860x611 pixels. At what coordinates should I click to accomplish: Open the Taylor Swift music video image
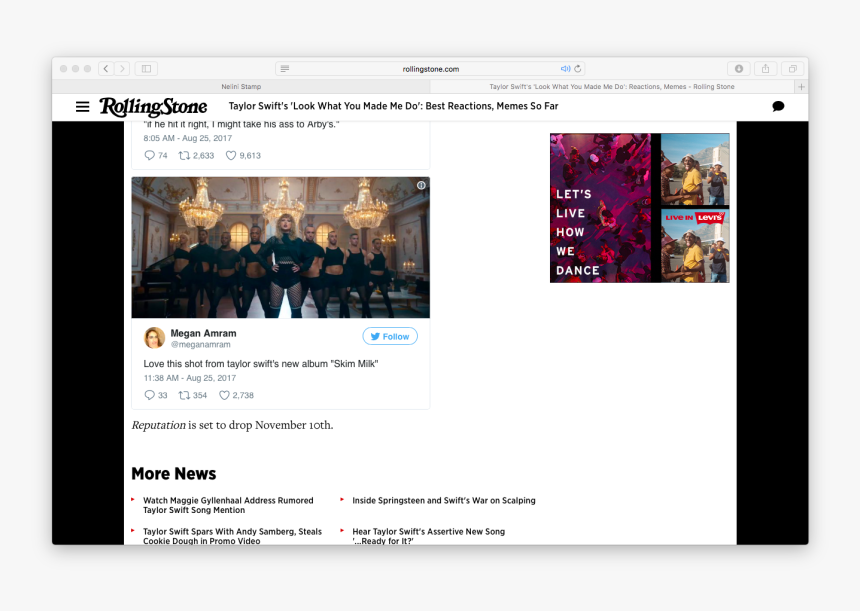(281, 247)
